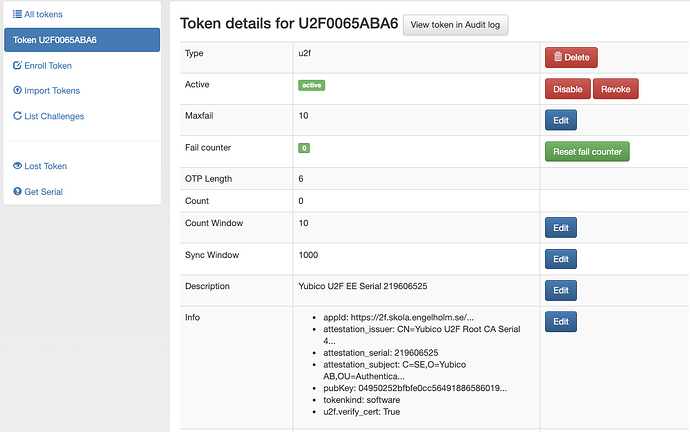Click the Enroll Token pencil icon
The width and height of the screenshot is (690, 432).
point(17,65)
